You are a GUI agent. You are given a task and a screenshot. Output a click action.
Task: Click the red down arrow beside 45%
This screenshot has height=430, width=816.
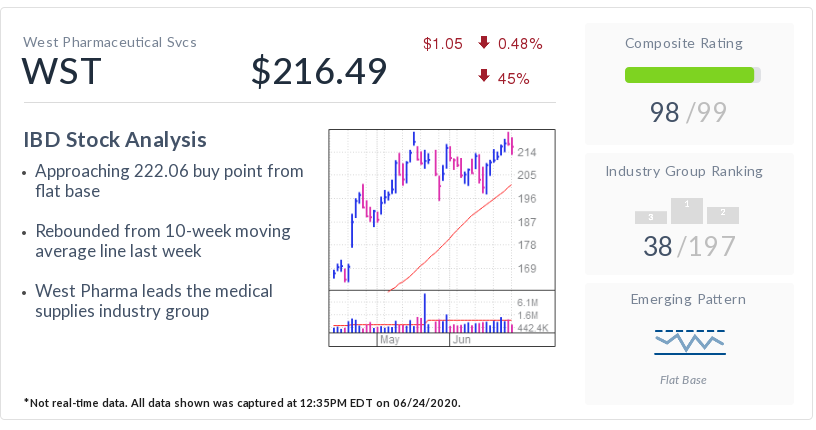point(484,76)
